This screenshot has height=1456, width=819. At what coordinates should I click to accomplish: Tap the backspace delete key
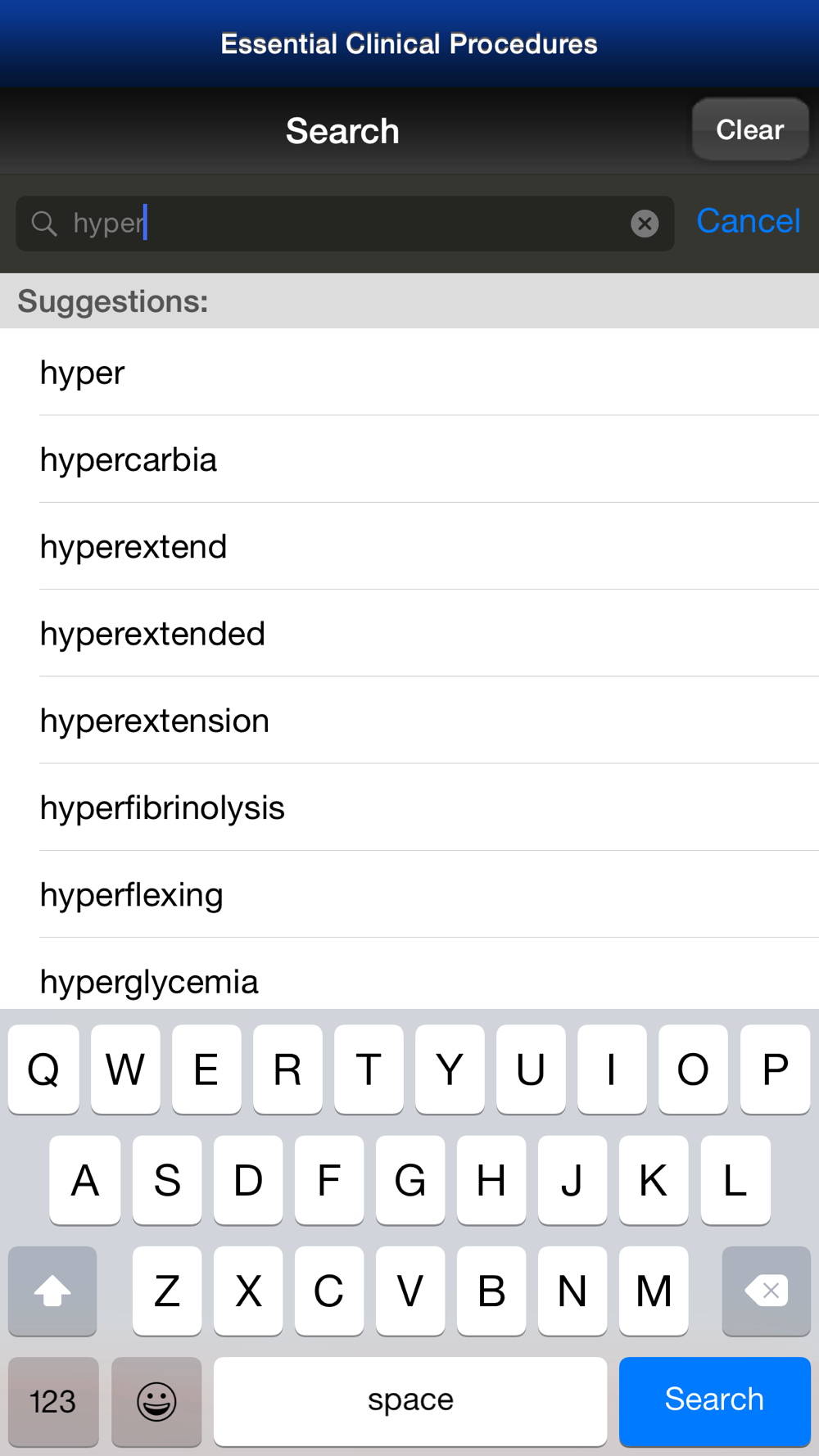tap(766, 1291)
